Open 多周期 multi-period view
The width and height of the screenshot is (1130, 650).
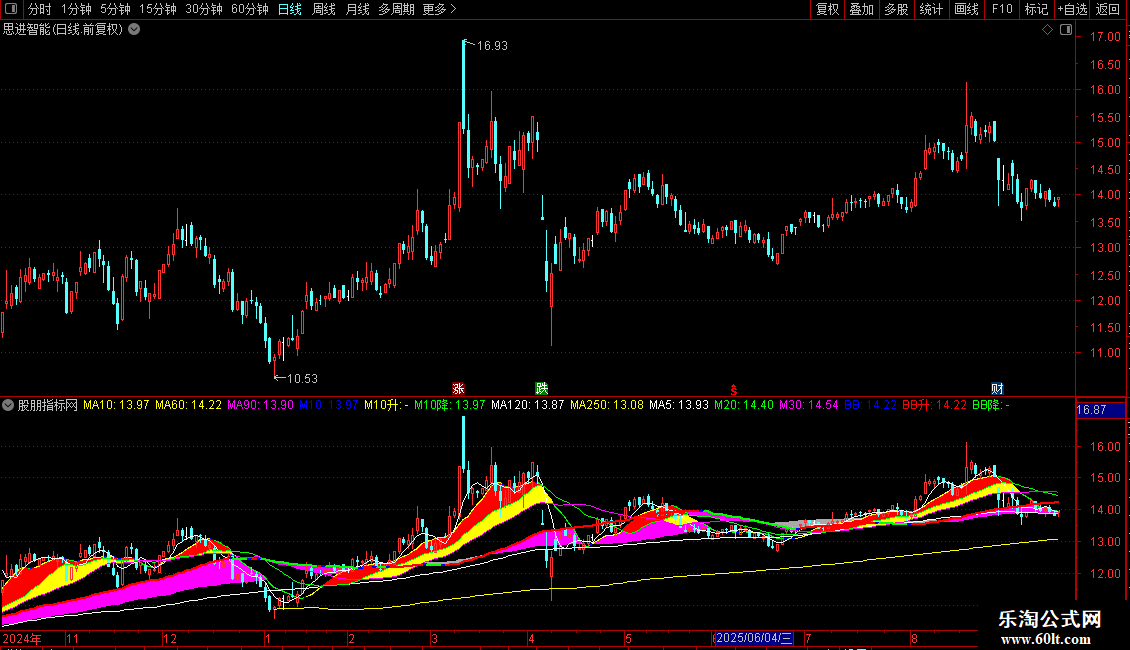tap(396, 9)
